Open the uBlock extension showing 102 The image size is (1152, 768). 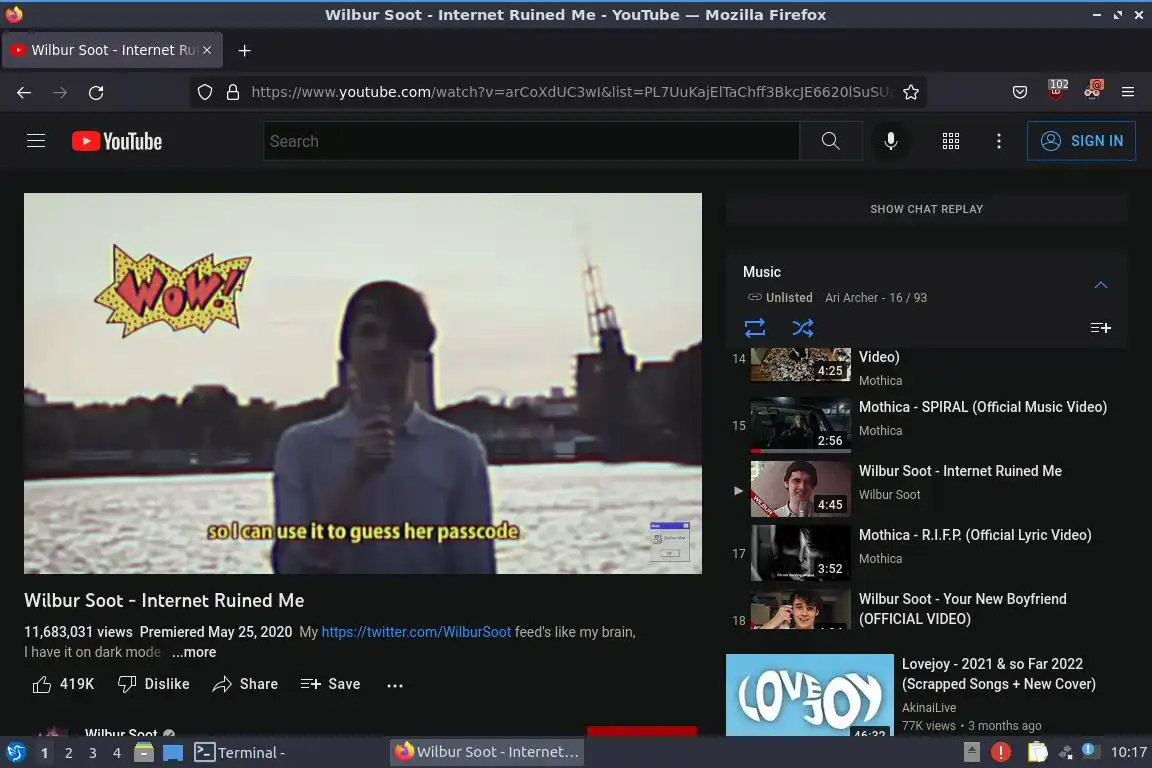click(1056, 90)
